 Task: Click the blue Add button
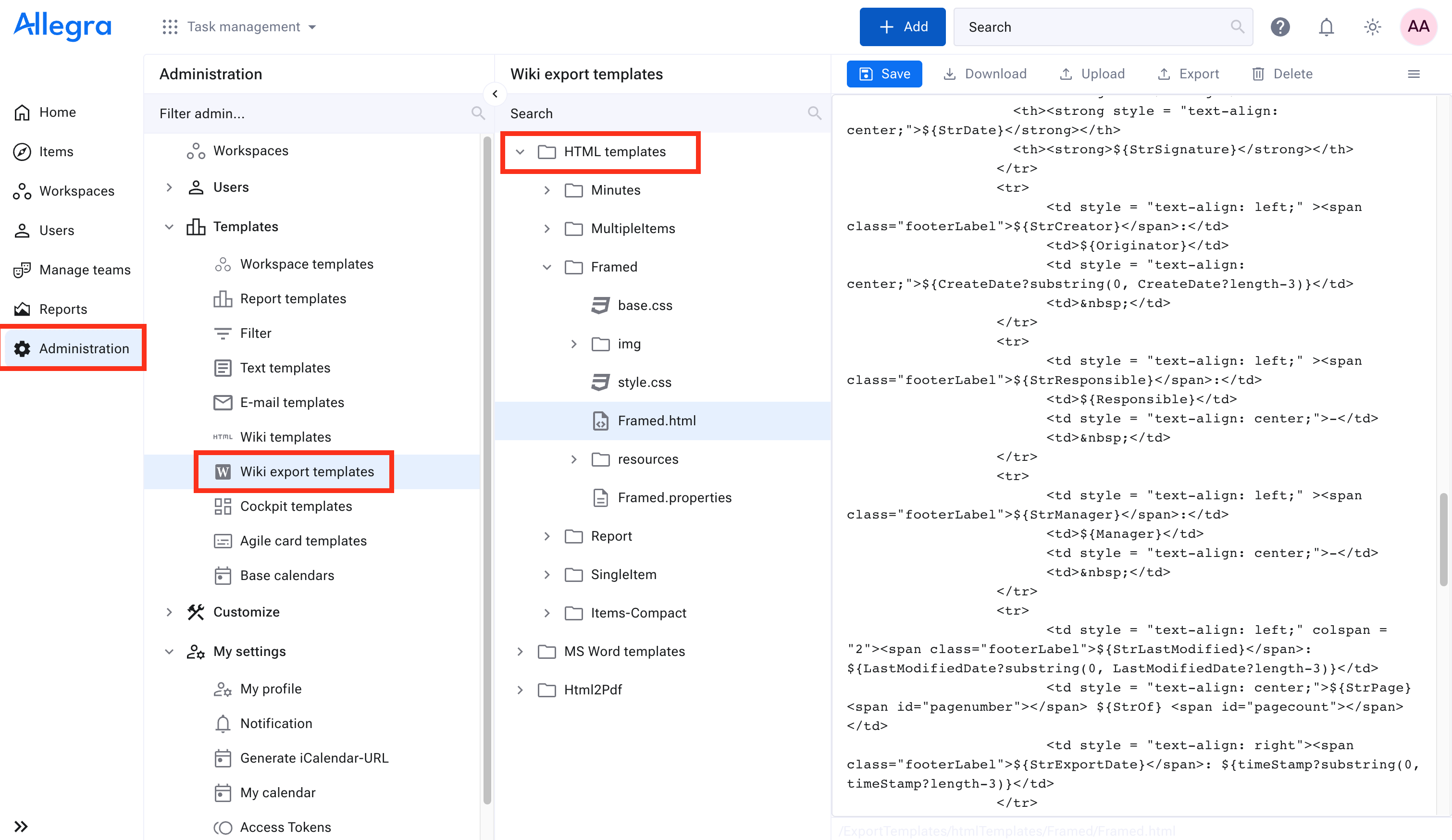point(902,26)
